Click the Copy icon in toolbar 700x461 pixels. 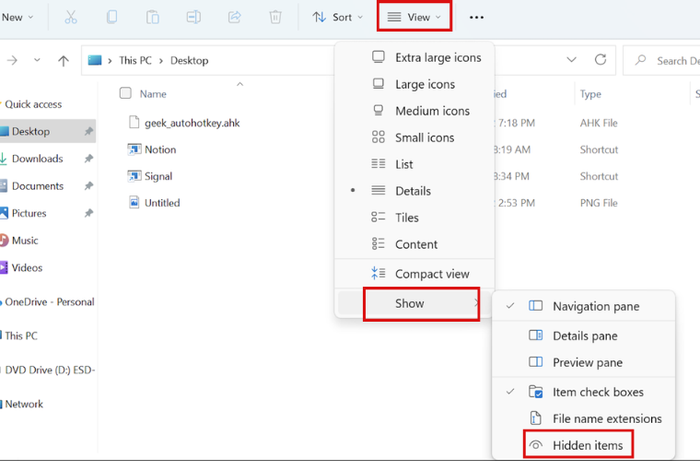[x=111, y=17]
